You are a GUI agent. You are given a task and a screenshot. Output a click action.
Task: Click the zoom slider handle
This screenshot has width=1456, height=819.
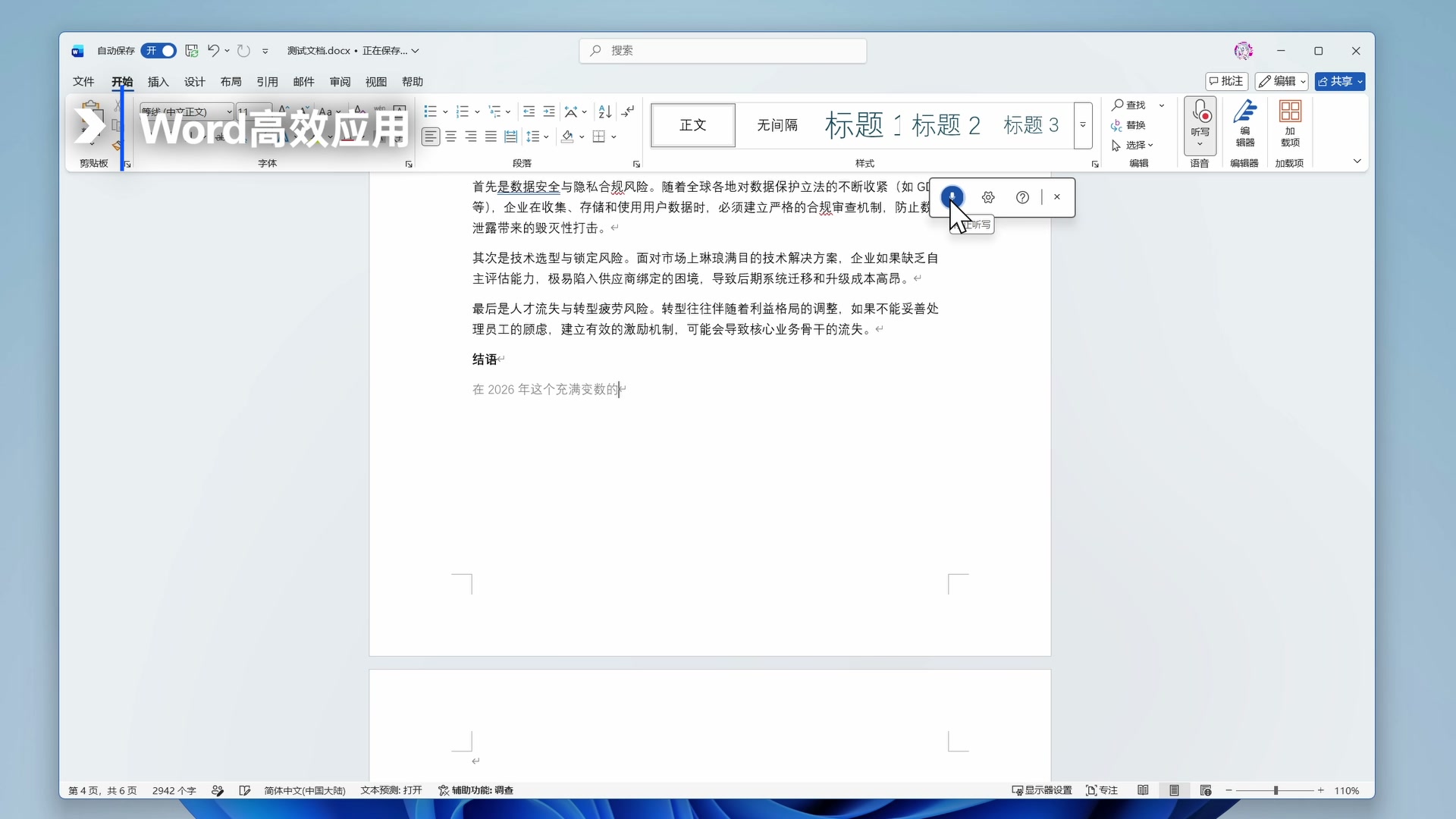1276,790
